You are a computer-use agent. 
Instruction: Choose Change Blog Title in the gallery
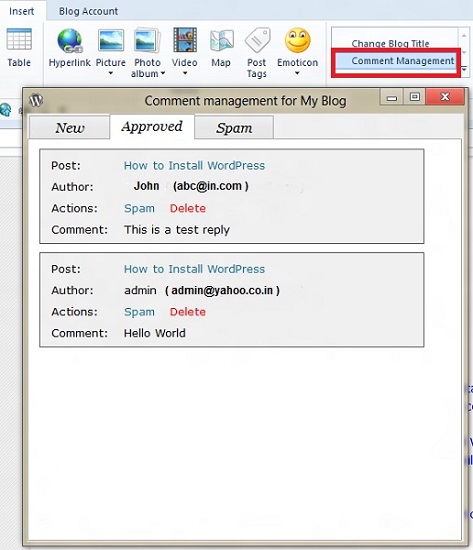pyautogui.click(x=390, y=43)
